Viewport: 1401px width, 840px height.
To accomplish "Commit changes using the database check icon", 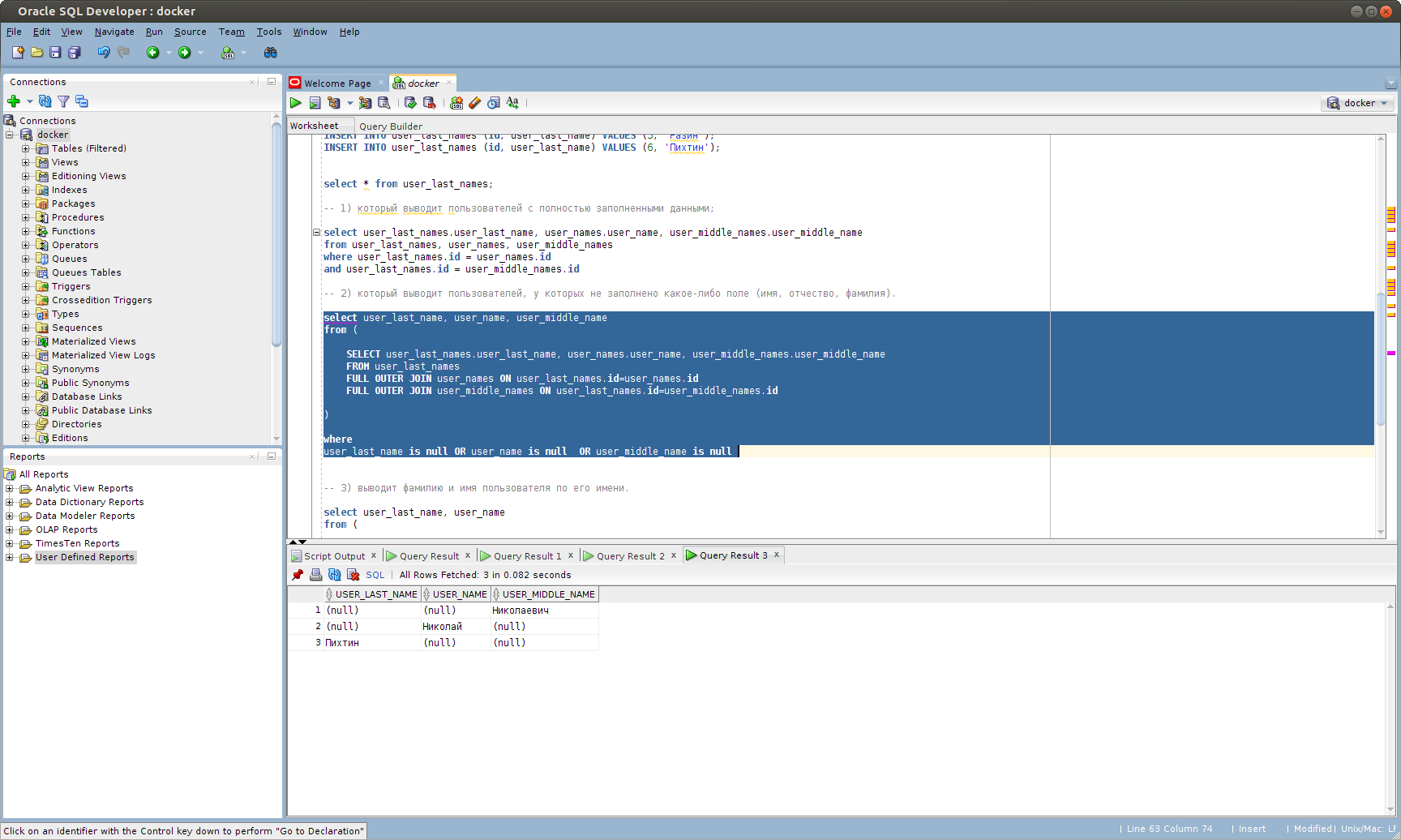I will [x=411, y=103].
